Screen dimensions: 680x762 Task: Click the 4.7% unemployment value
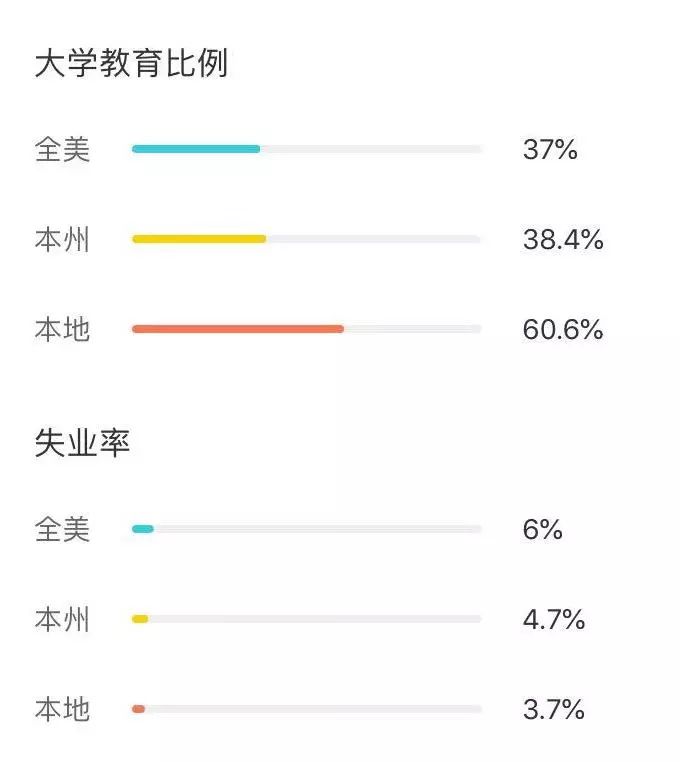[x=554, y=620]
